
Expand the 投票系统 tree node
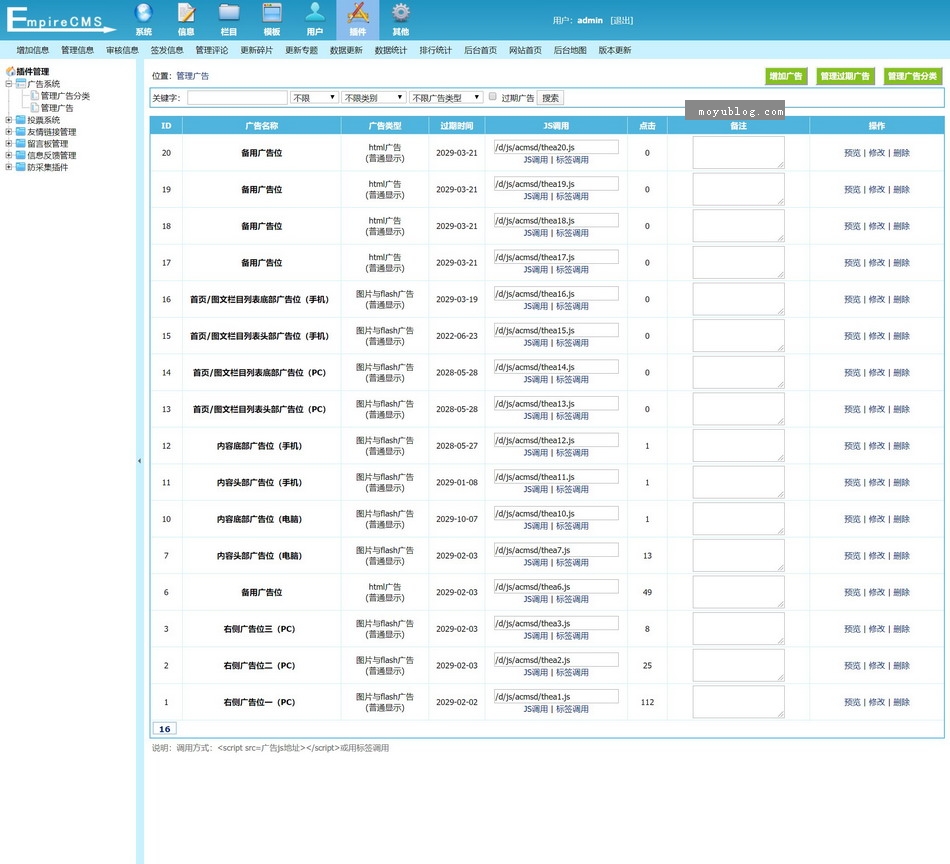9,120
